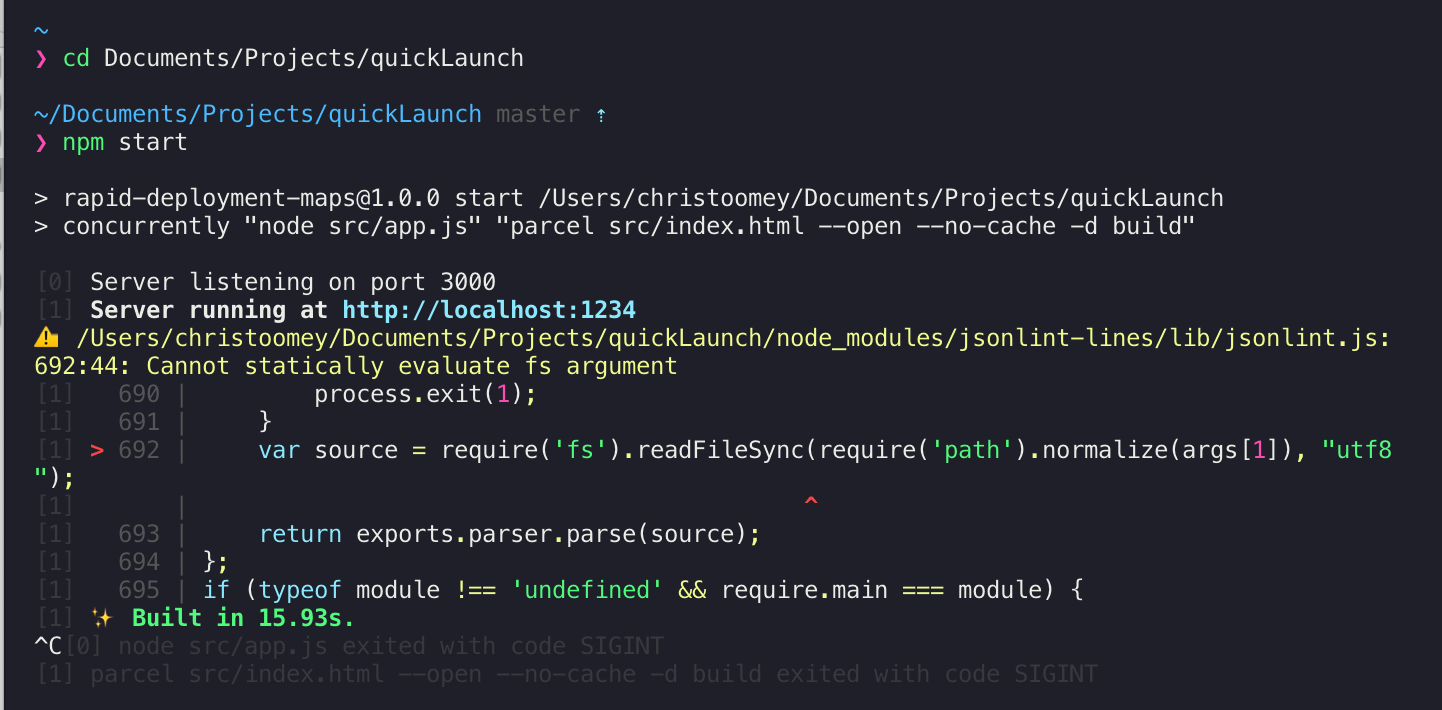Click the bold 'Server running at' text
The image size is (1442, 710).
(x=209, y=310)
